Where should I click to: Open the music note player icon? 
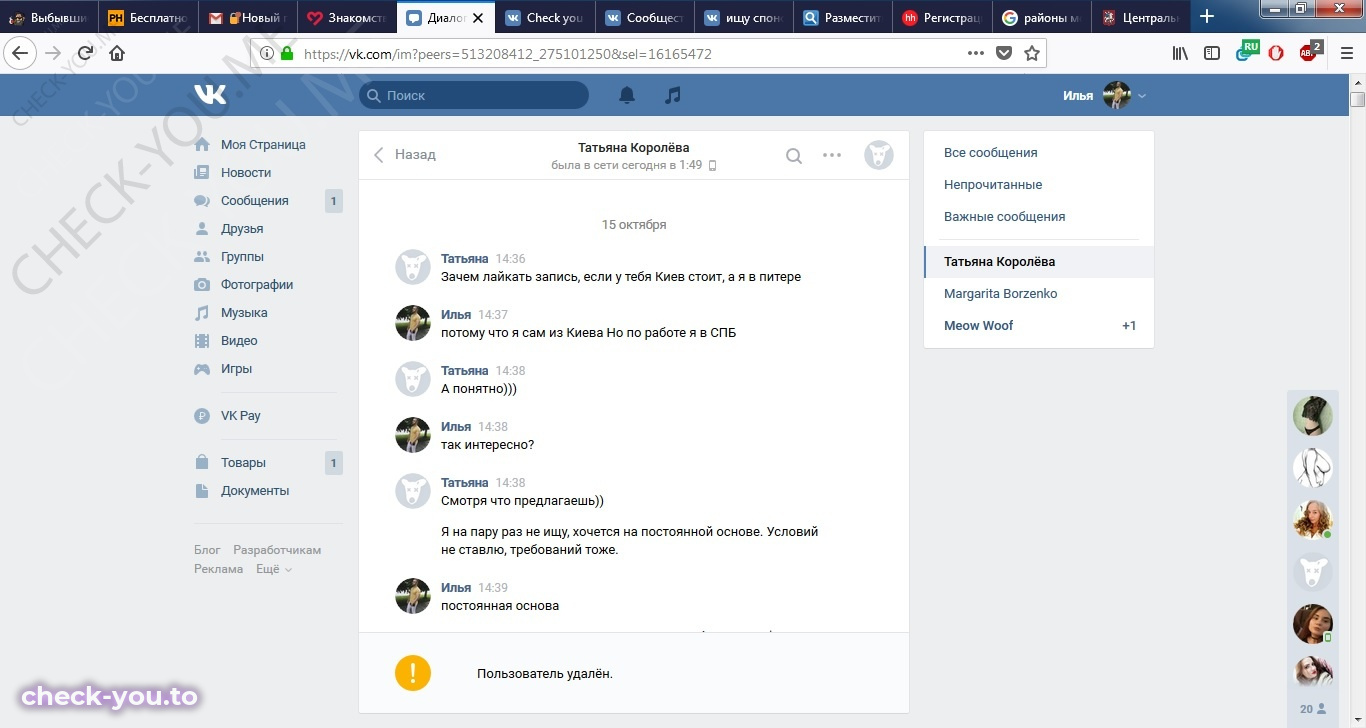click(673, 95)
